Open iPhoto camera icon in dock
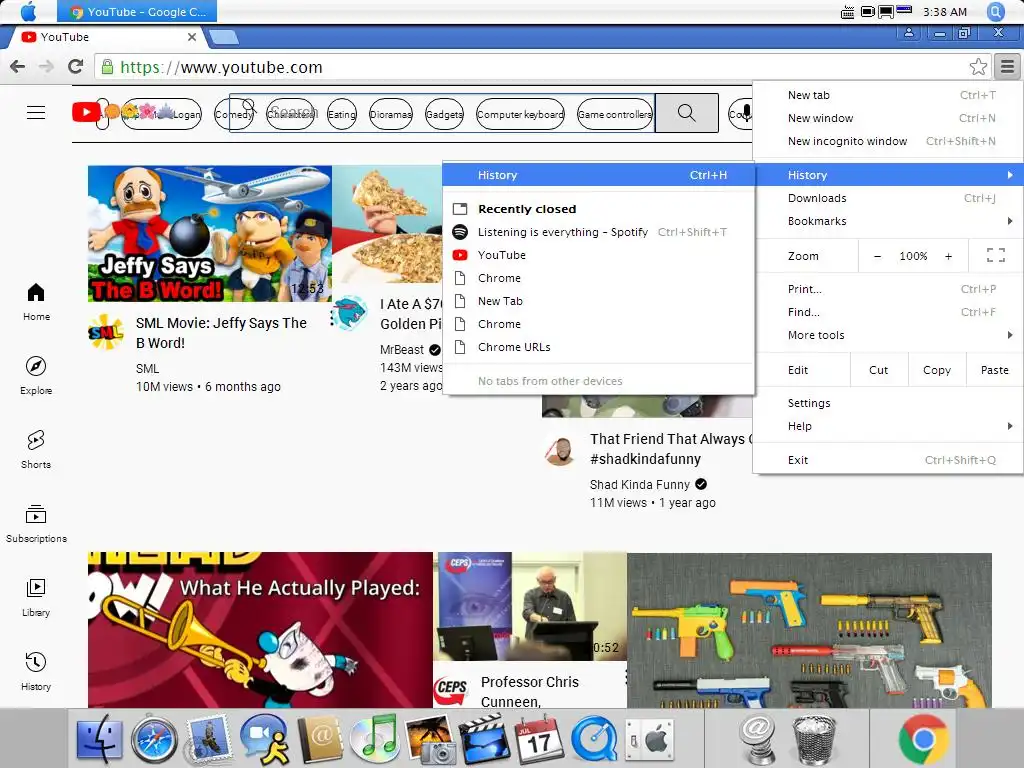Image resolution: width=1024 pixels, height=768 pixels. 430,741
